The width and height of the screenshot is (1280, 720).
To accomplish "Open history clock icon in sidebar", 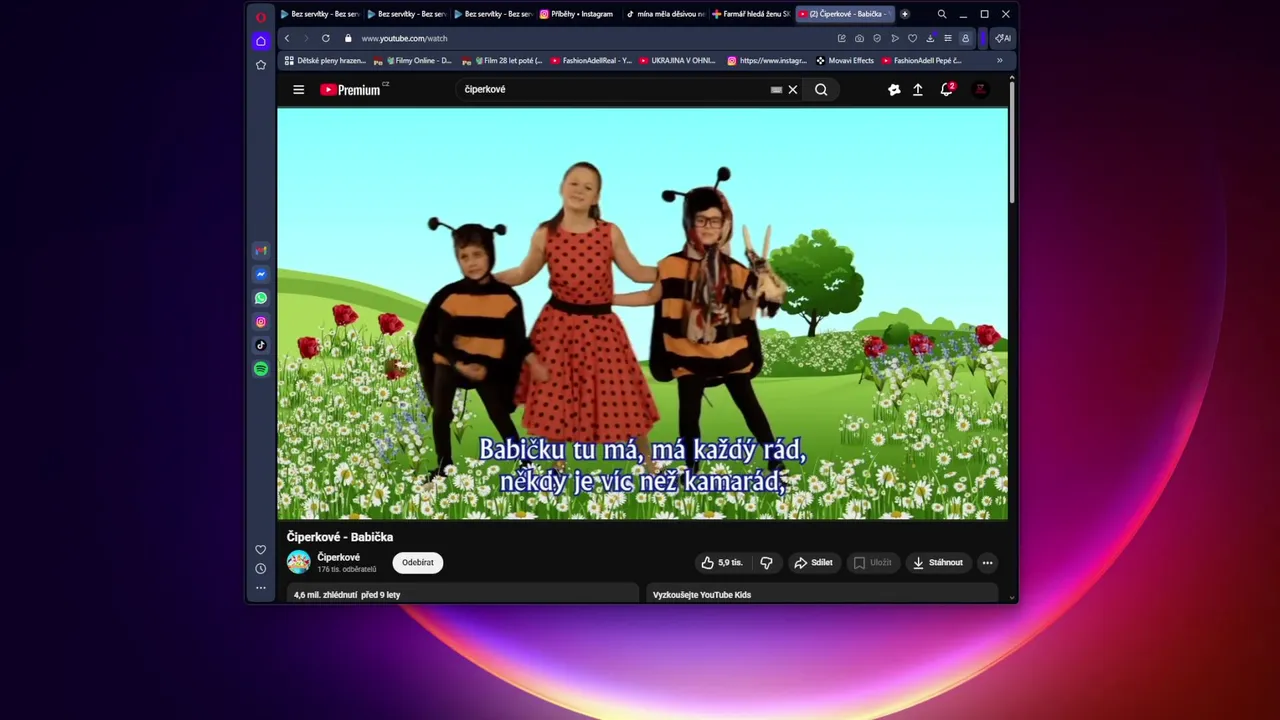I will (261, 568).
